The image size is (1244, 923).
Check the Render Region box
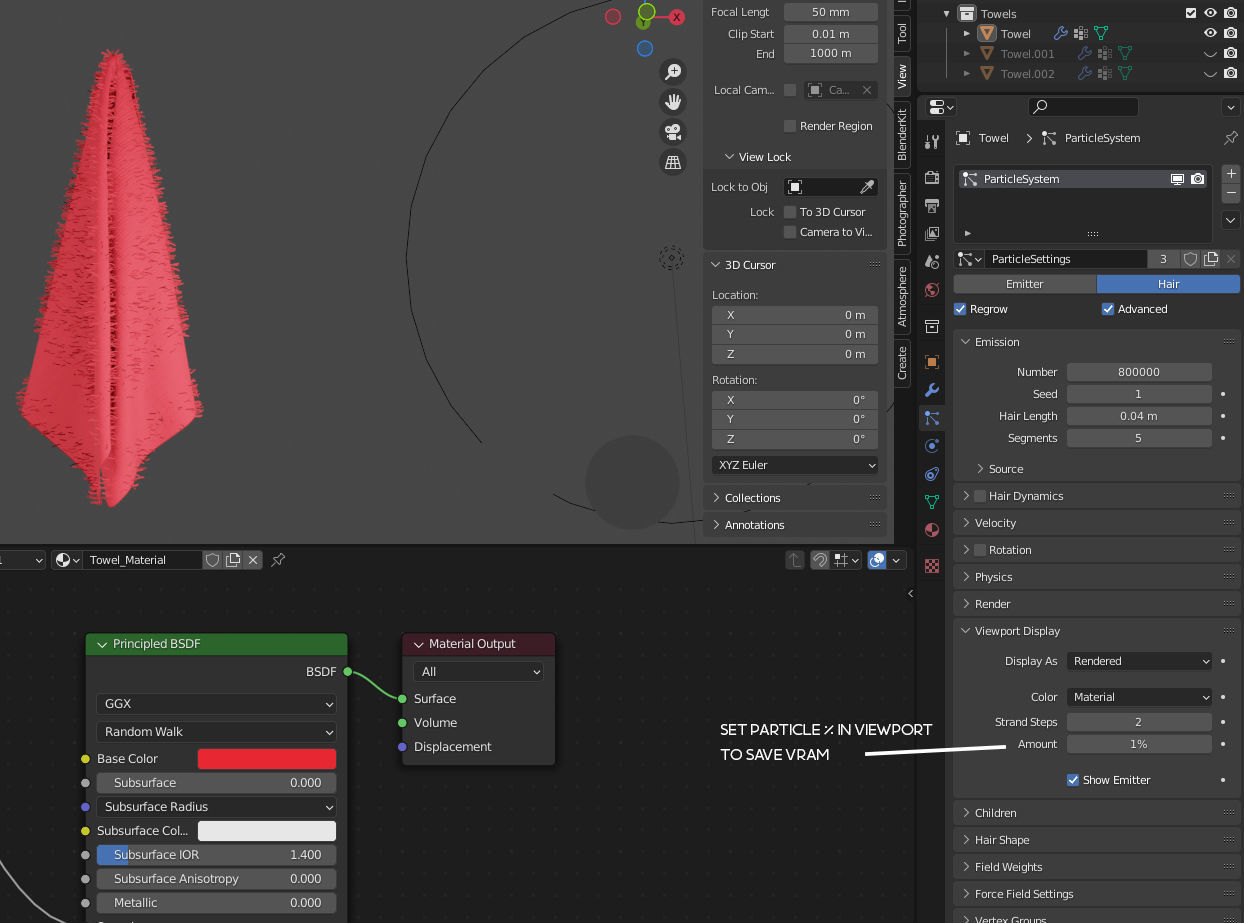790,126
